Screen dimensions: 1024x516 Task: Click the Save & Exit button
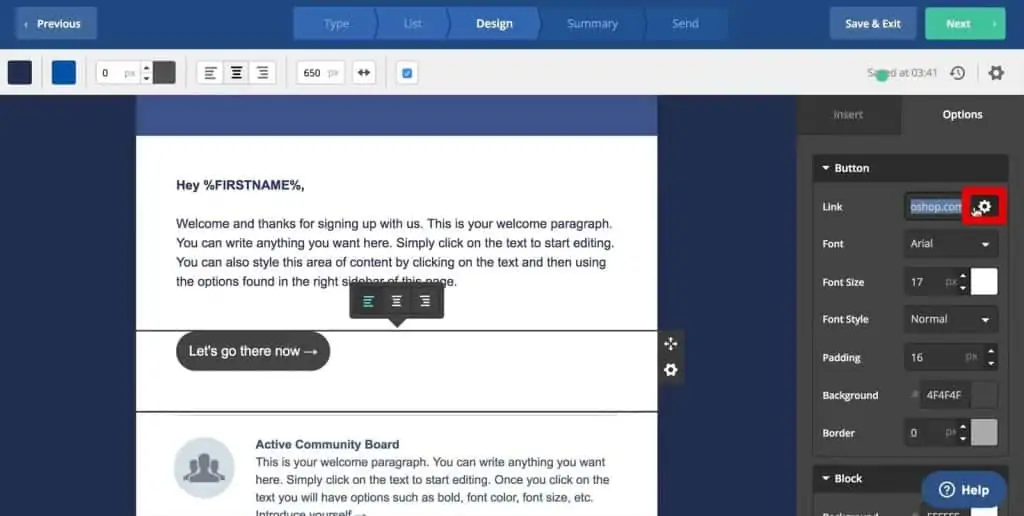[x=872, y=23]
